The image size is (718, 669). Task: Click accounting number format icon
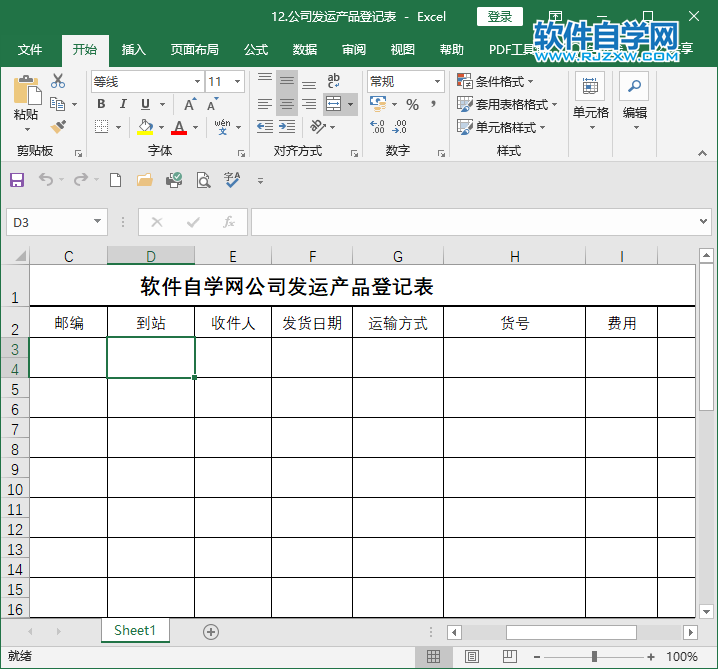pos(378,104)
